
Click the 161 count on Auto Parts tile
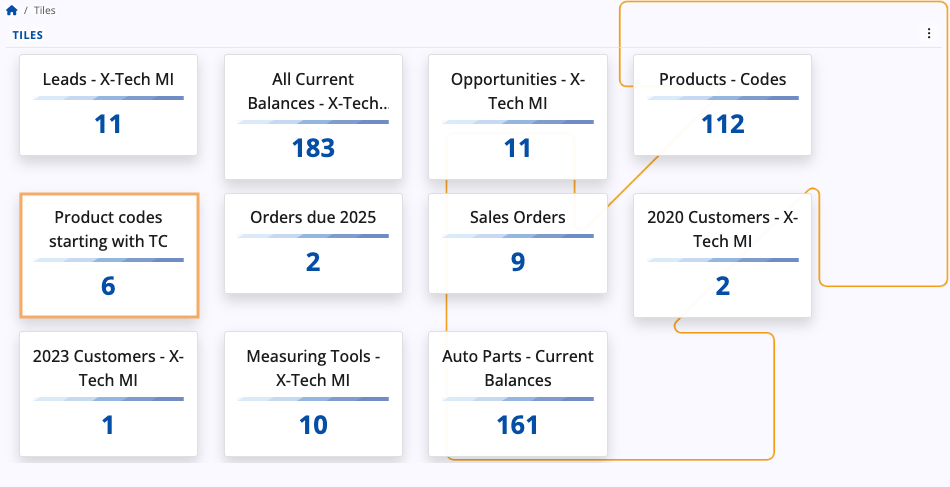click(517, 425)
